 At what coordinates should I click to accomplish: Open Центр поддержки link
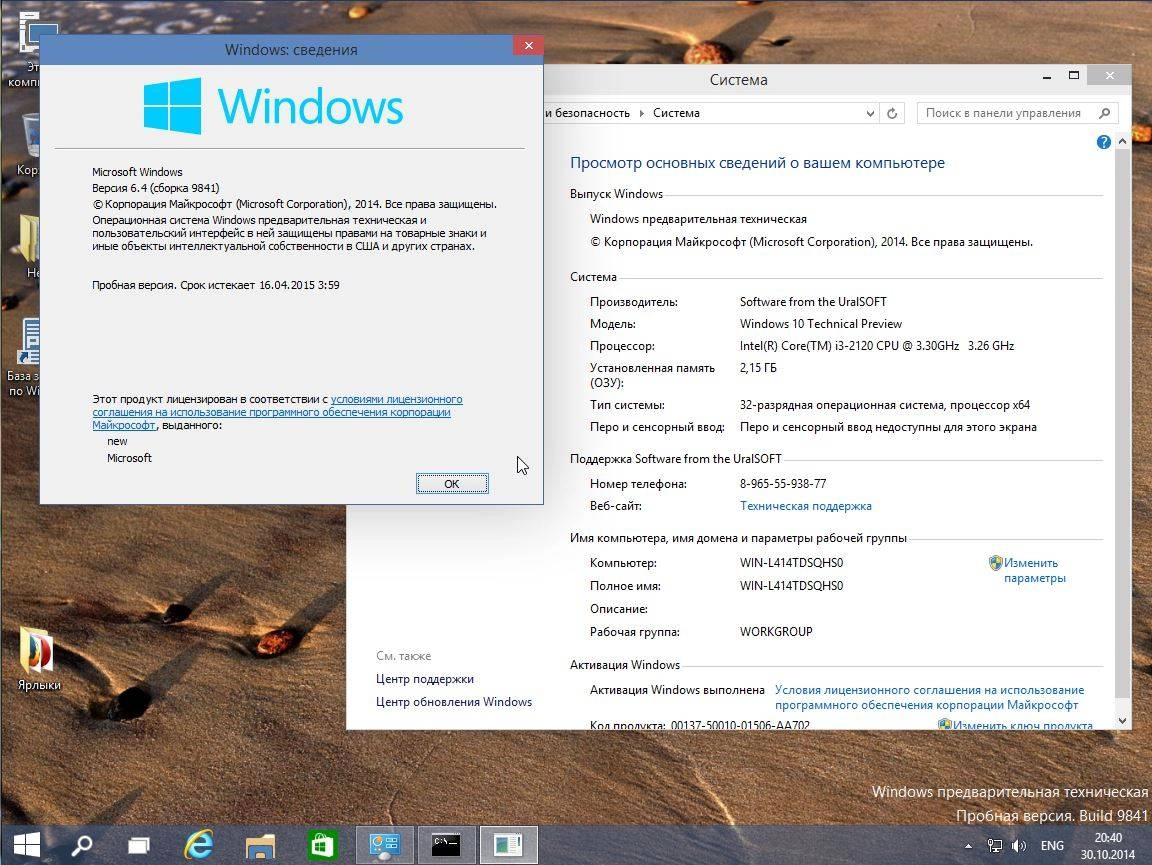coord(425,679)
